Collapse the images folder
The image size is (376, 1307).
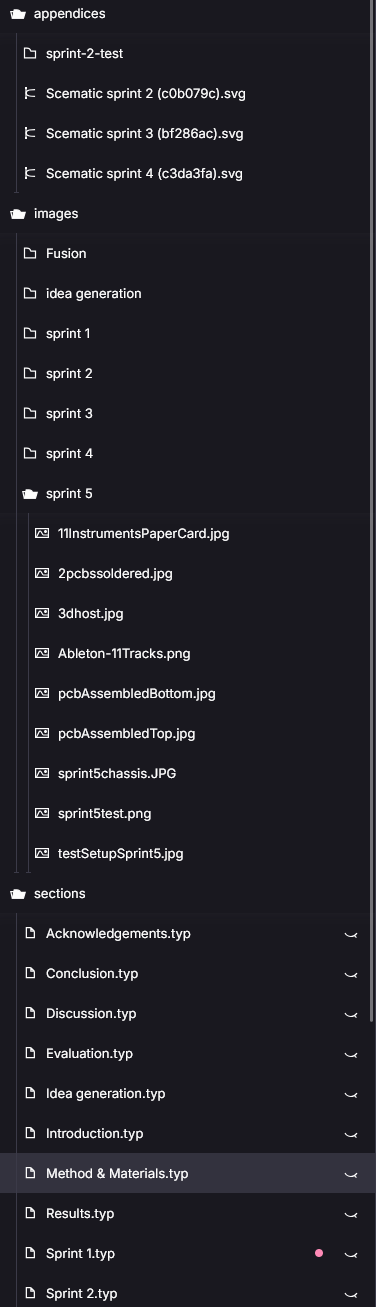[x=18, y=214]
